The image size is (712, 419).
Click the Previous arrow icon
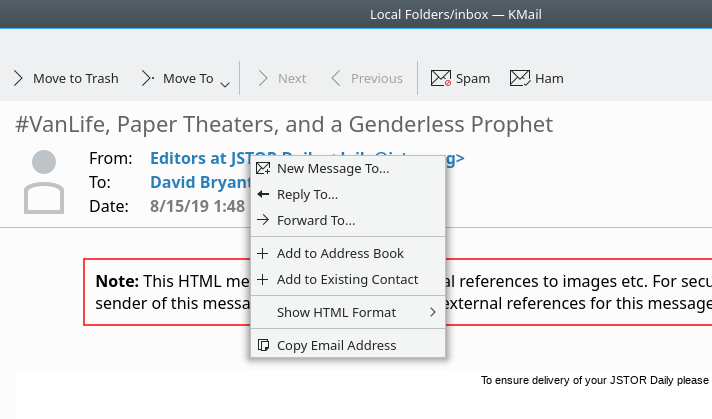[336, 79]
